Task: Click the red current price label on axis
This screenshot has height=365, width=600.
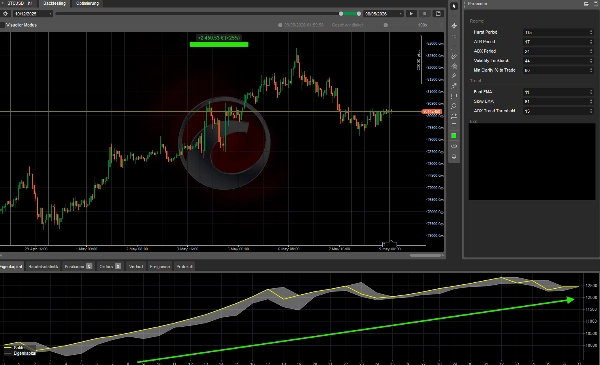Action: click(x=432, y=112)
